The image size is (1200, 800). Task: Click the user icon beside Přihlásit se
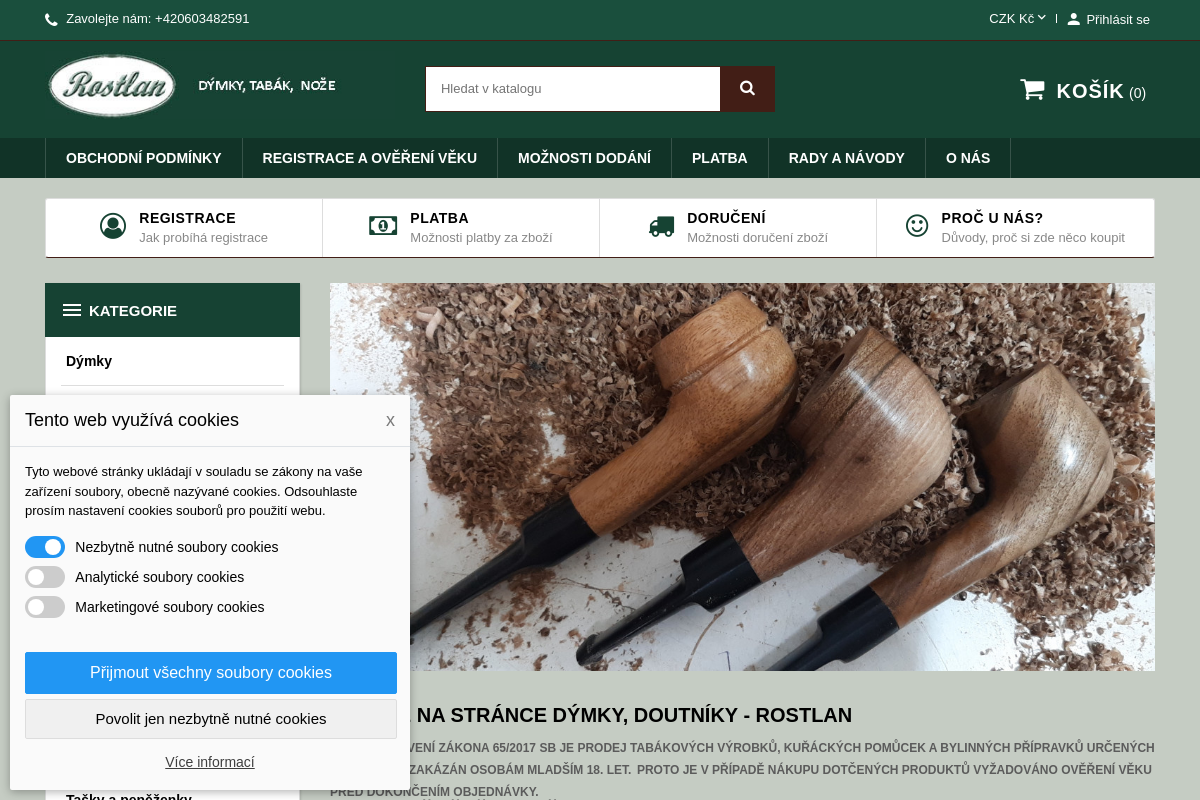(x=1074, y=19)
